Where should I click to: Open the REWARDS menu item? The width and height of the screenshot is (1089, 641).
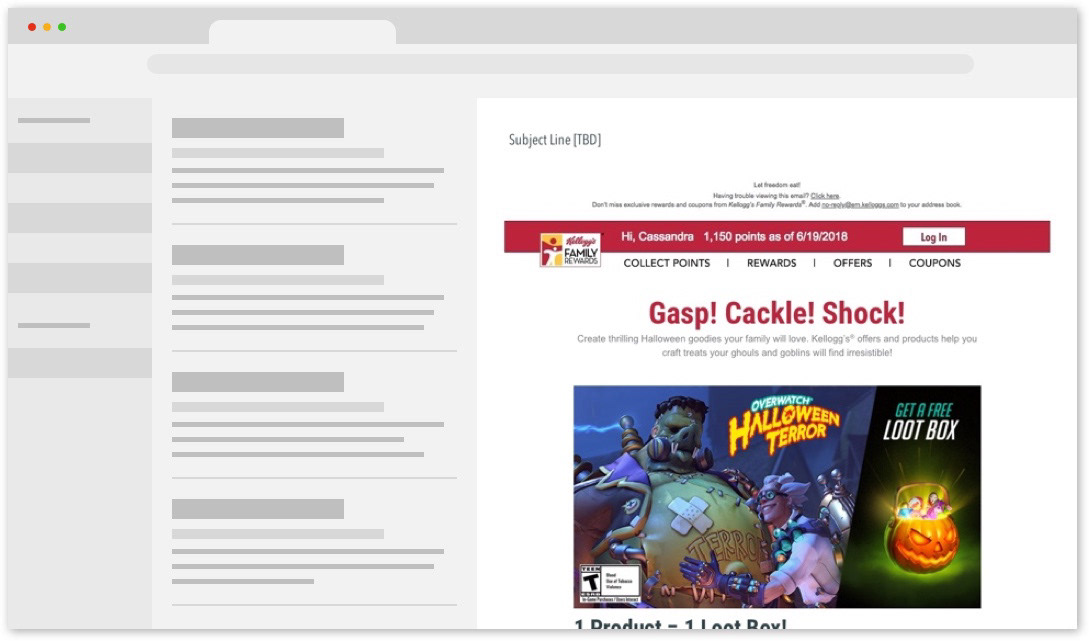tap(772, 263)
